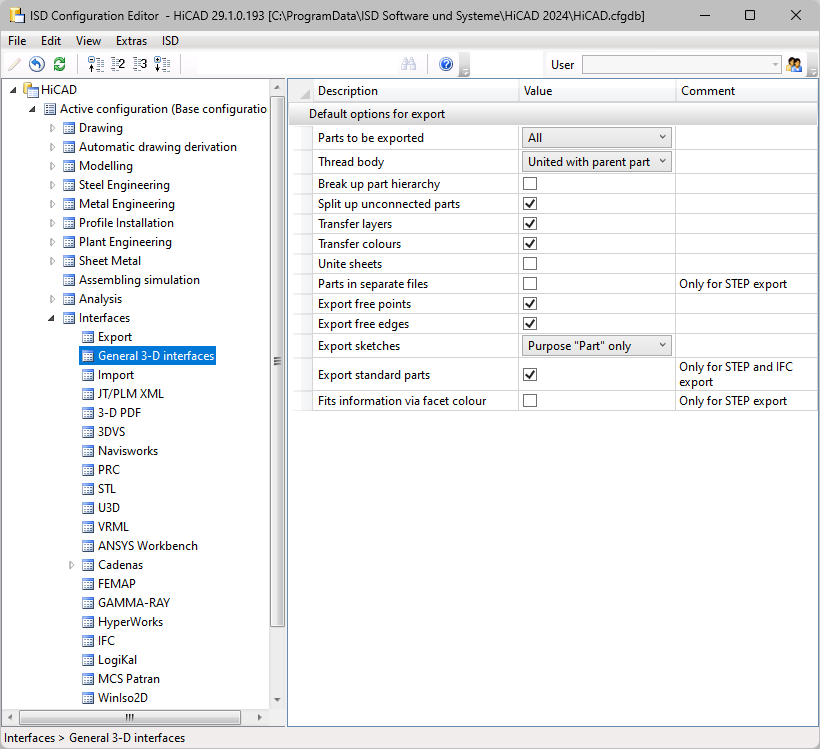Click the Value column header
Screen dimensions: 820x749
(597, 91)
